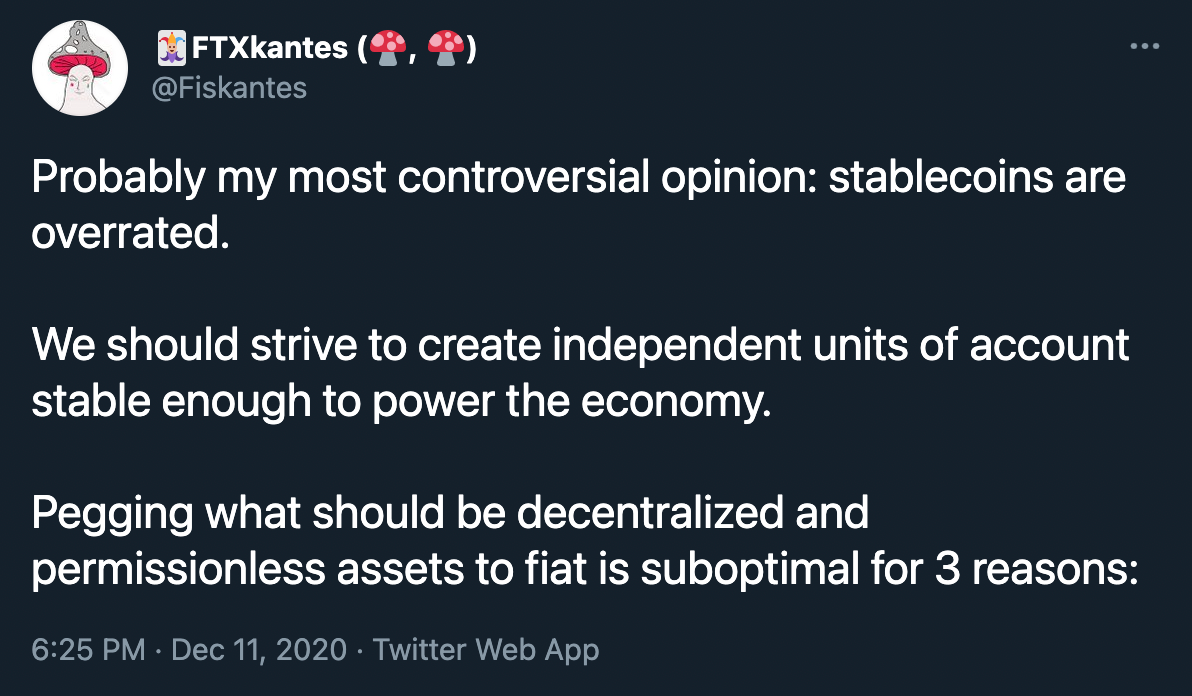Click the second mushroom emoji in name
The width and height of the screenshot is (1192, 696).
(446, 48)
